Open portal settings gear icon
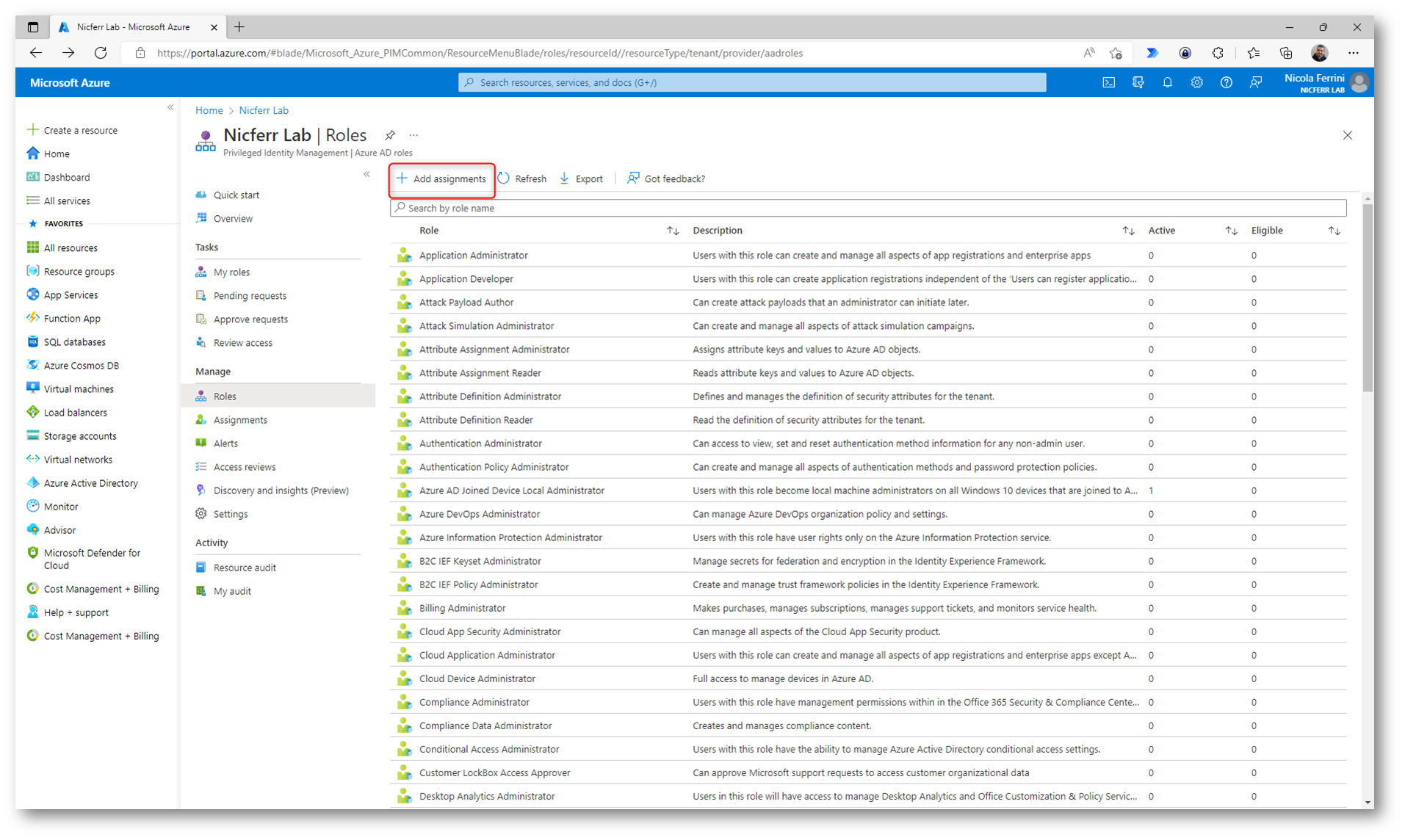 pyautogui.click(x=1196, y=83)
